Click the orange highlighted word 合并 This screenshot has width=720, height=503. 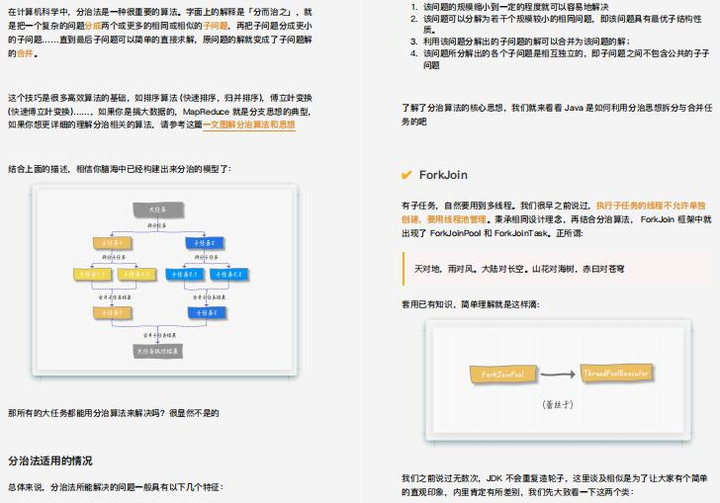coord(25,53)
